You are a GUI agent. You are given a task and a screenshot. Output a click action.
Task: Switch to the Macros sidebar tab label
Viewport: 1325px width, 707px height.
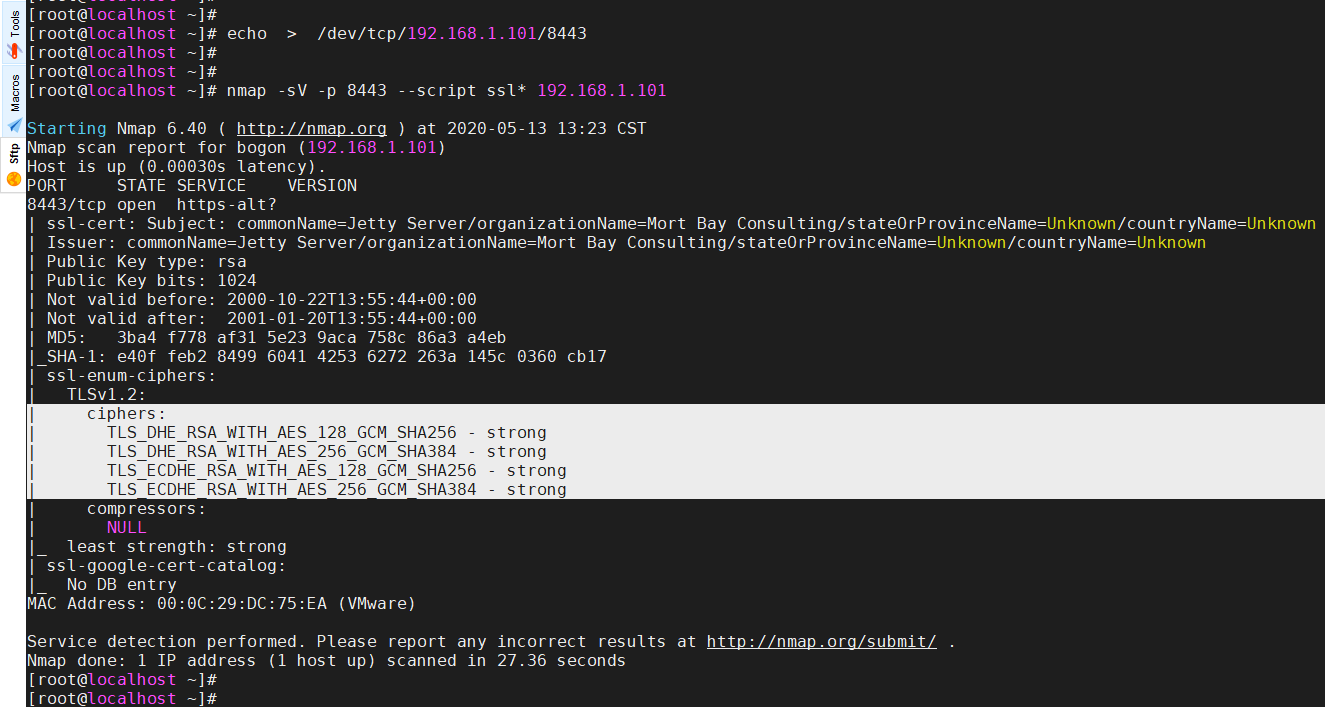(x=14, y=93)
